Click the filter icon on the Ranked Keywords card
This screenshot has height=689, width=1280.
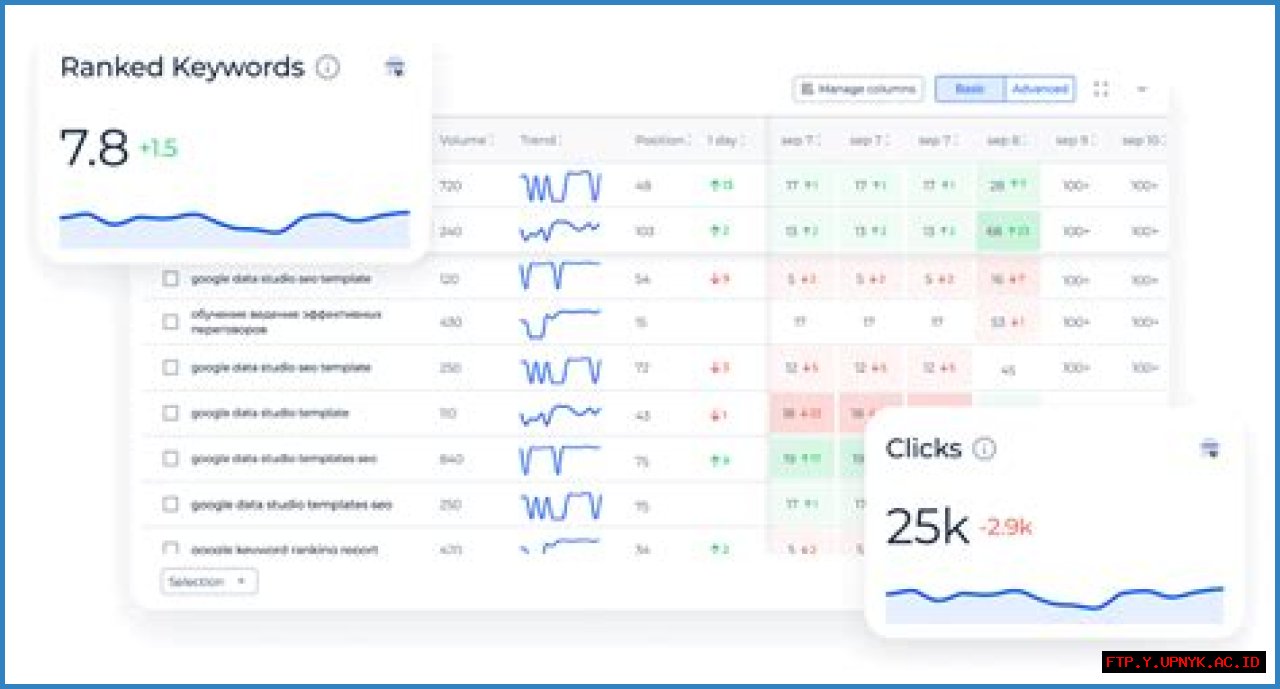(x=396, y=68)
